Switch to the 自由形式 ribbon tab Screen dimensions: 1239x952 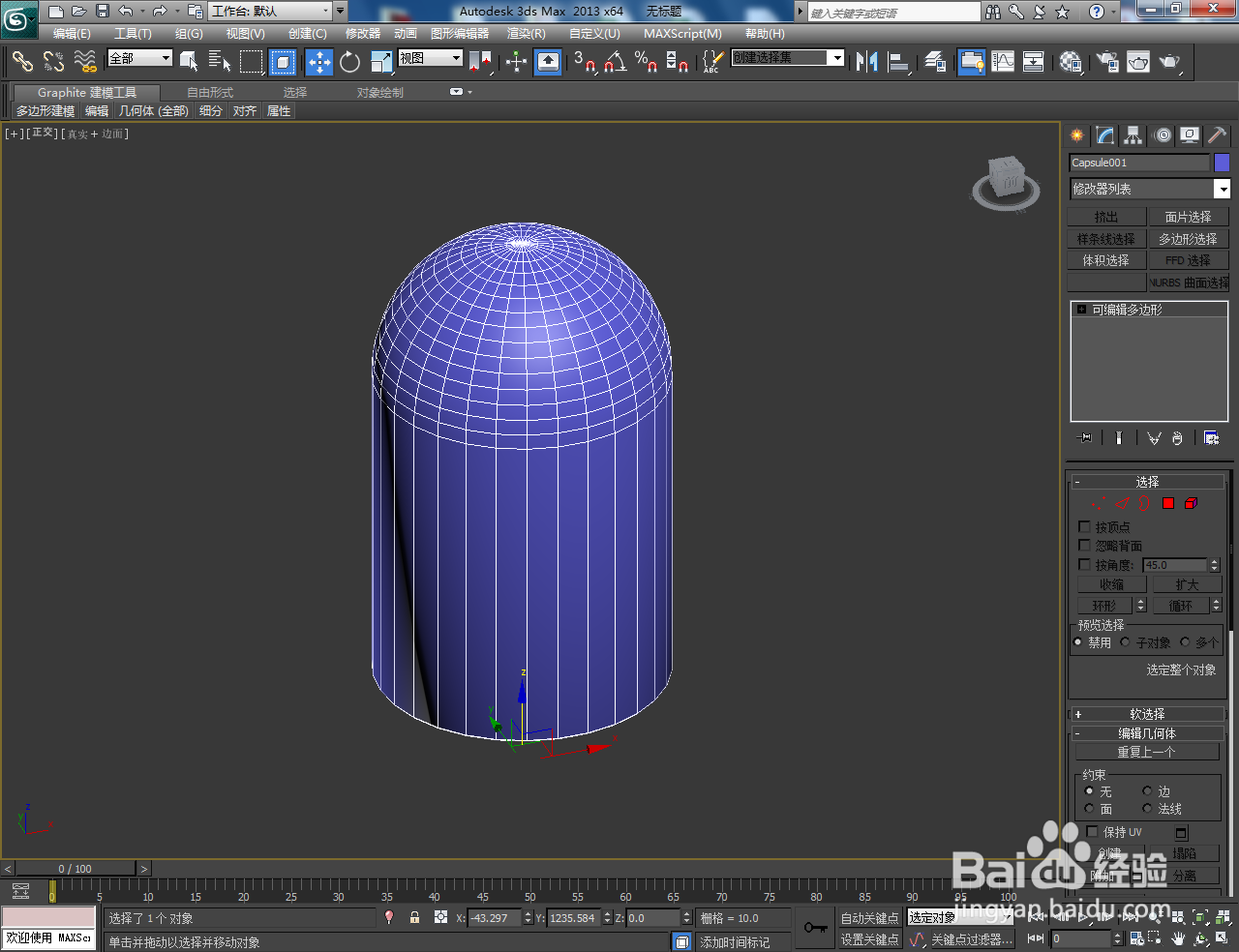(210, 93)
